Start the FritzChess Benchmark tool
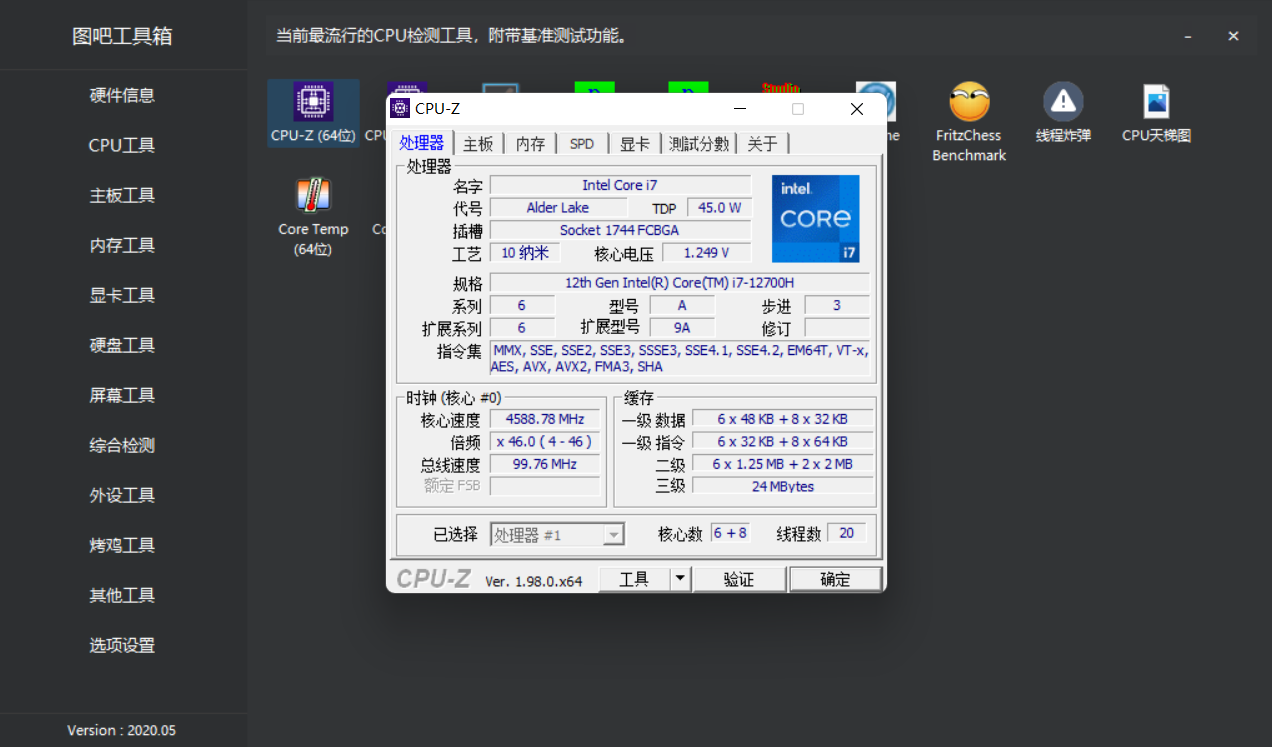Viewport: 1272px width, 747px height. [x=969, y=122]
